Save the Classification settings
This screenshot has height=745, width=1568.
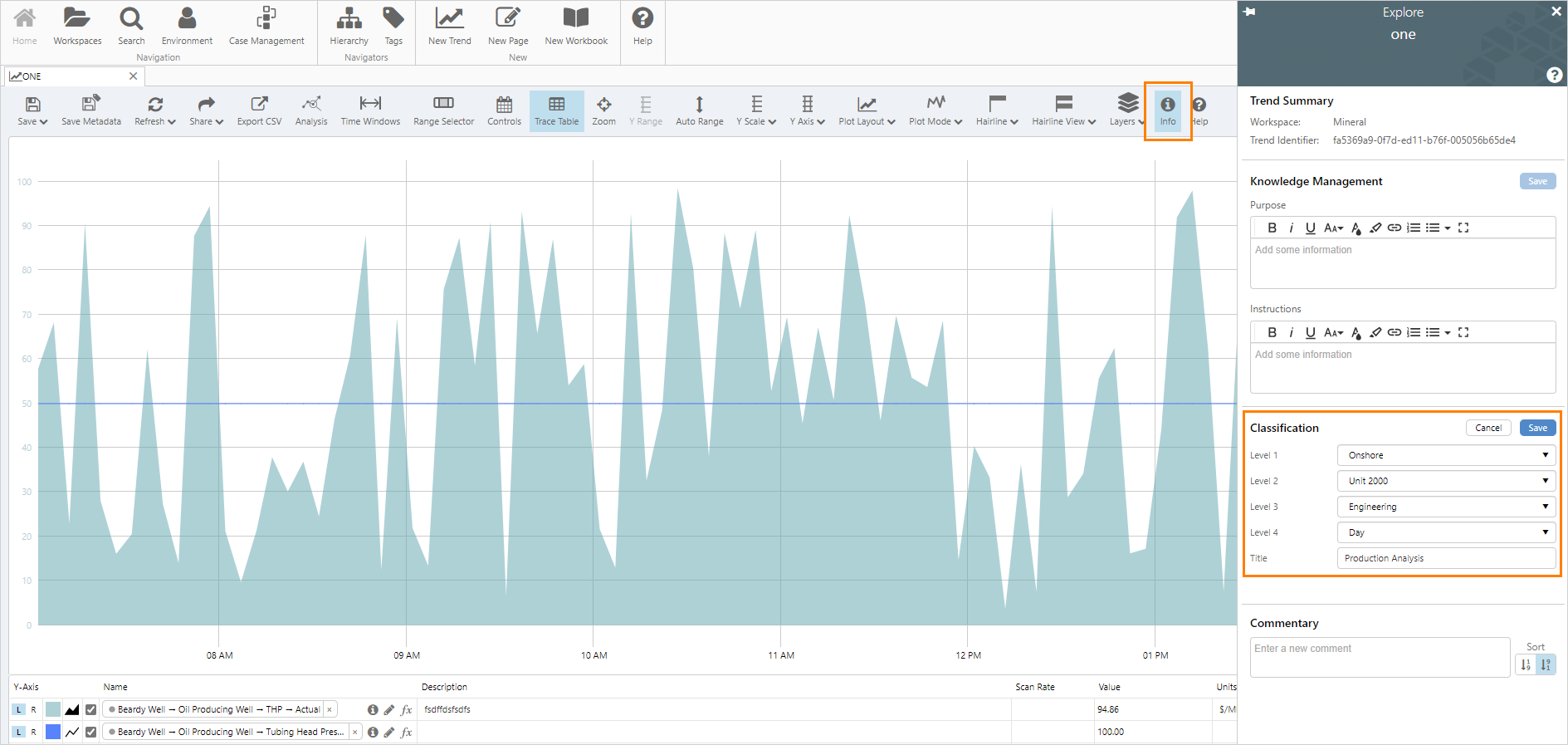point(1537,428)
